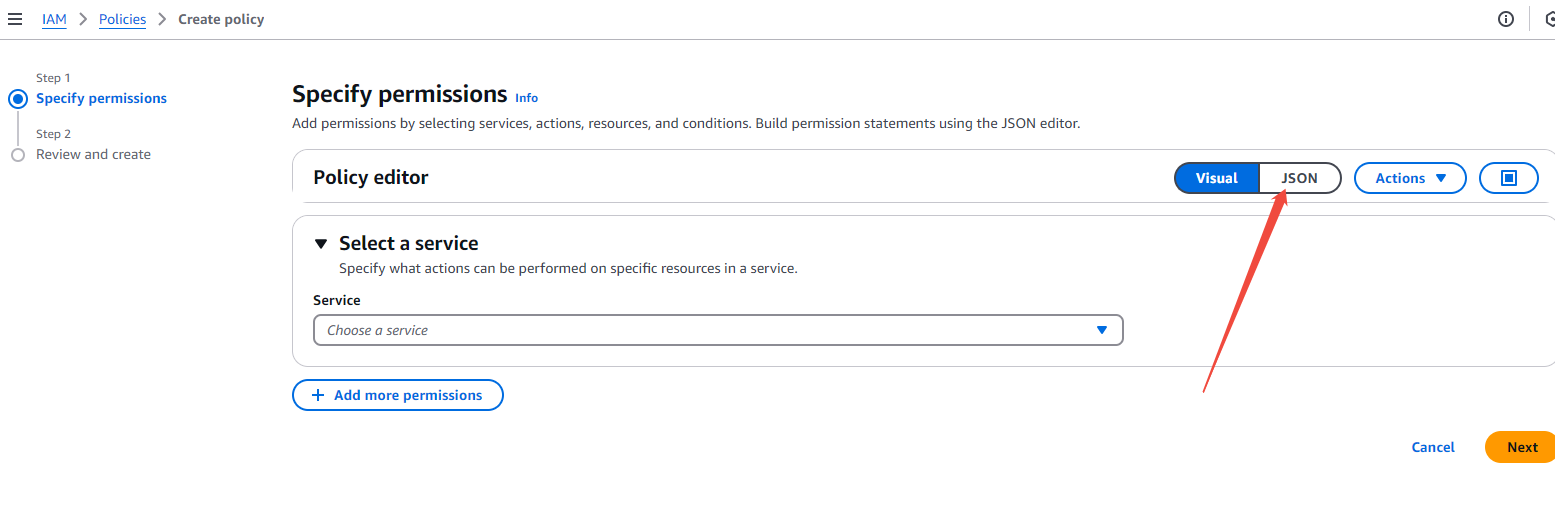The image size is (1555, 512).
Task: Click the Policy editor heading
Action: click(x=370, y=177)
